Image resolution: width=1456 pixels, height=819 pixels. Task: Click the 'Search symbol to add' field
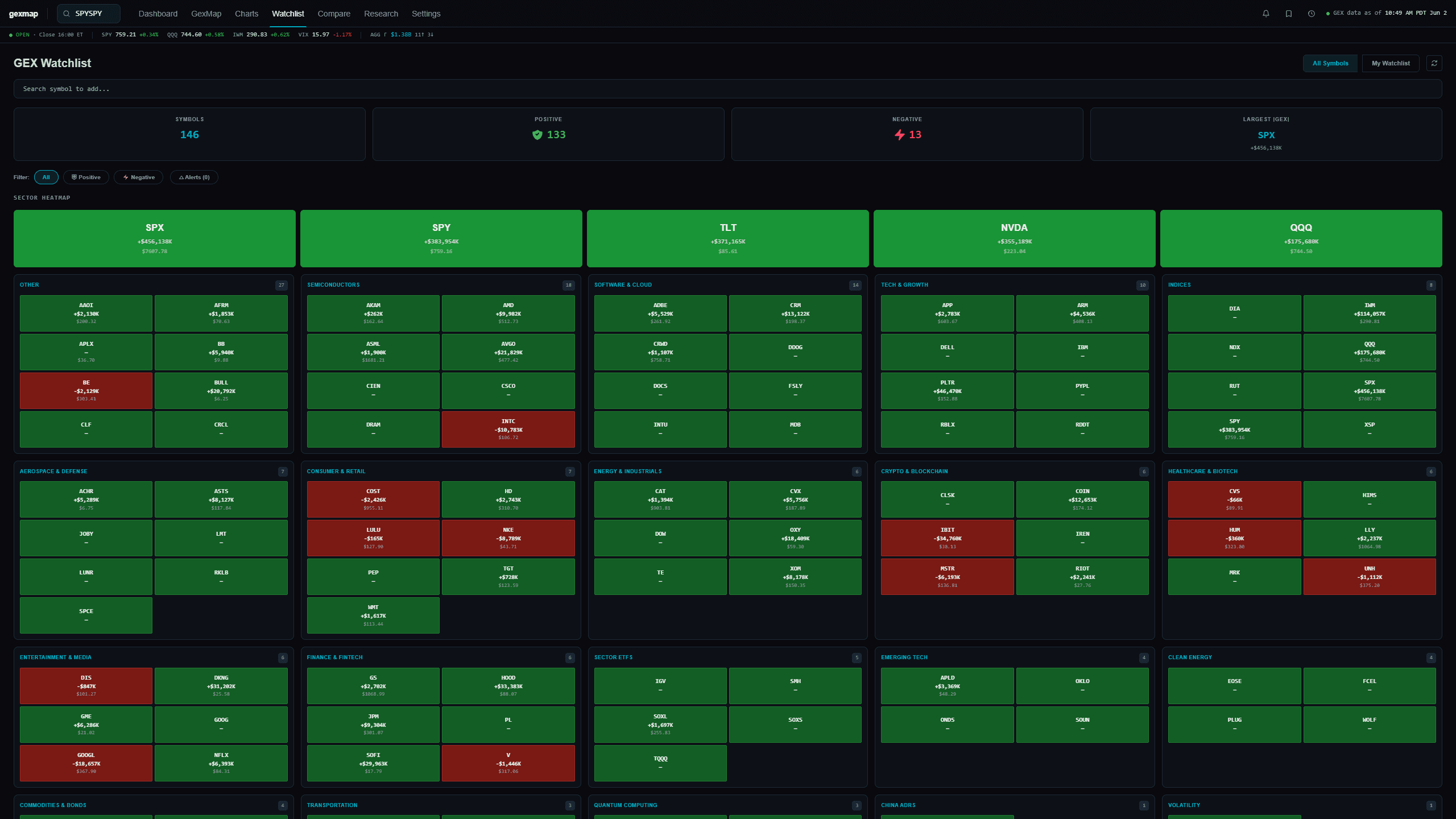click(x=728, y=89)
